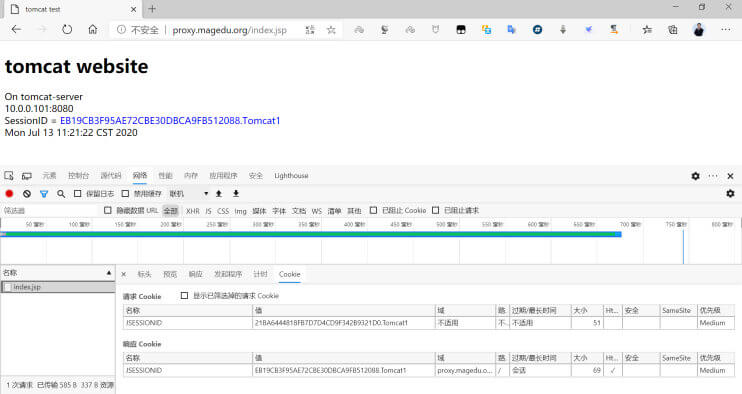Click the black extension icon in toolbar
The image size is (742, 394).
pos(460,30)
